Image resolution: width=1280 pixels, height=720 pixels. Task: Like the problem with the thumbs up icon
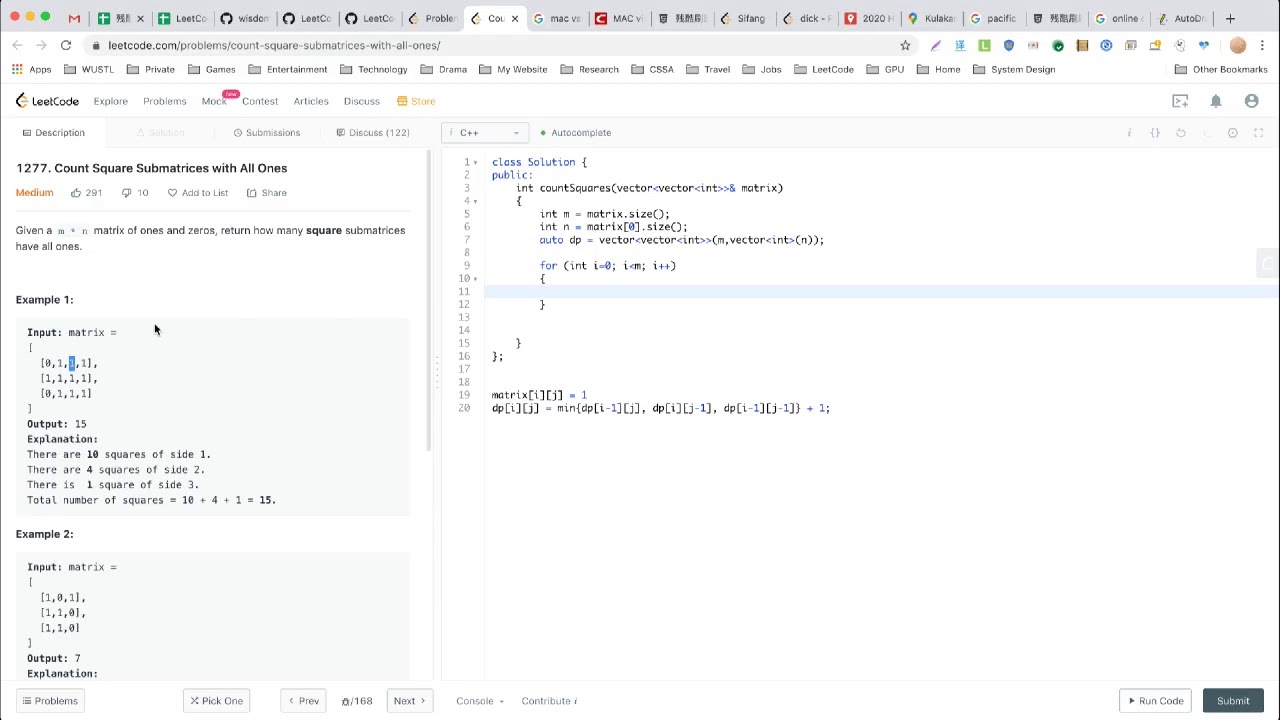coord(76,193)
